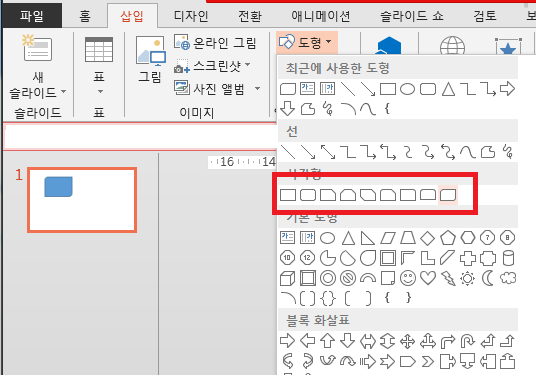Choose the sun shape

[x=468, y=279]
